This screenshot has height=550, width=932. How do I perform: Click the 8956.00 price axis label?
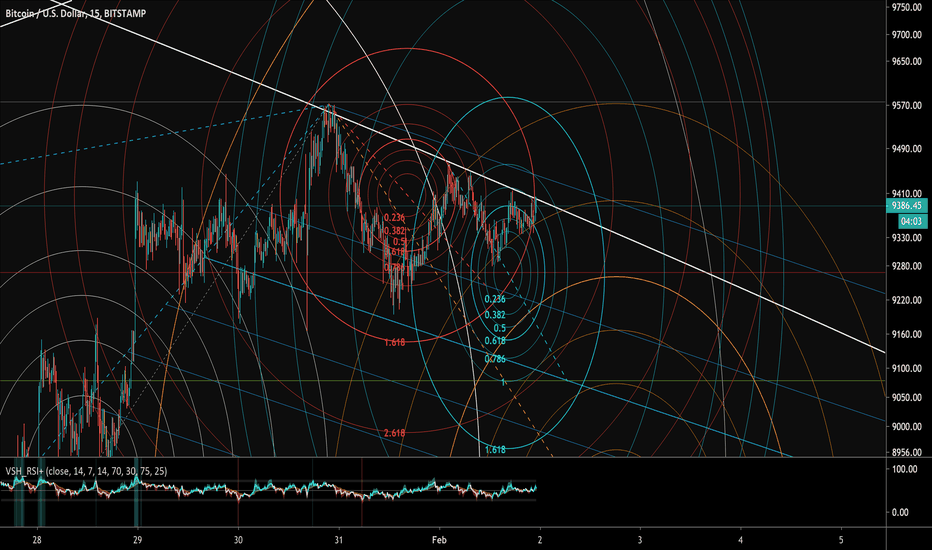click(907, 452)
